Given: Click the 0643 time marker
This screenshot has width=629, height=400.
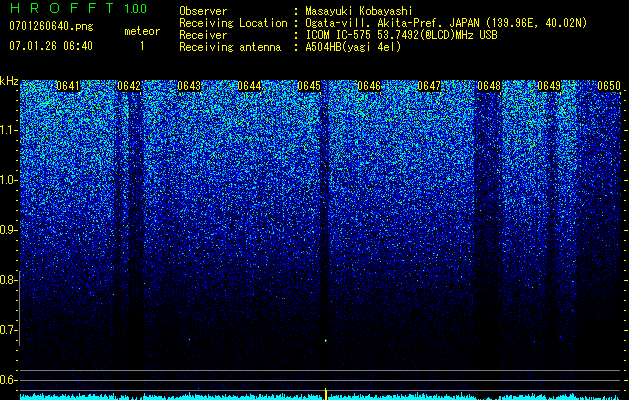Looking at the screenshot, I should [x=189, y=86].
